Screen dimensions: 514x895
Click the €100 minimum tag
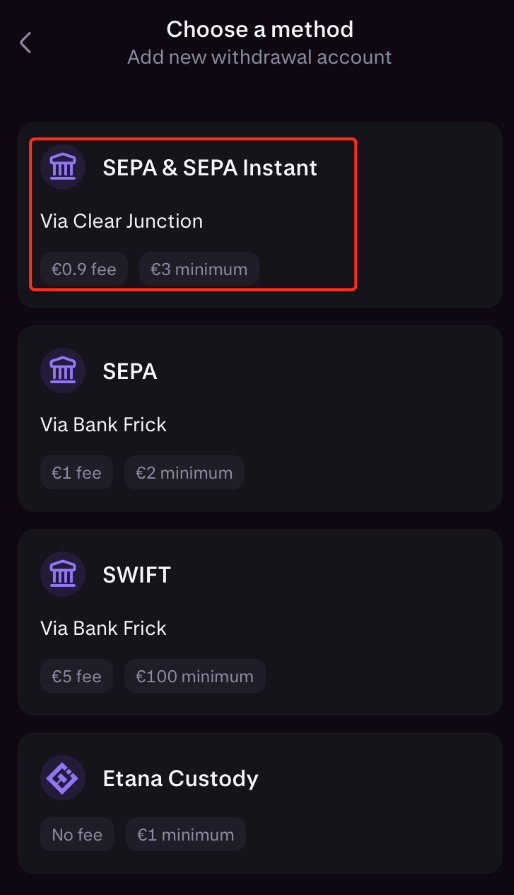[195, 676]
